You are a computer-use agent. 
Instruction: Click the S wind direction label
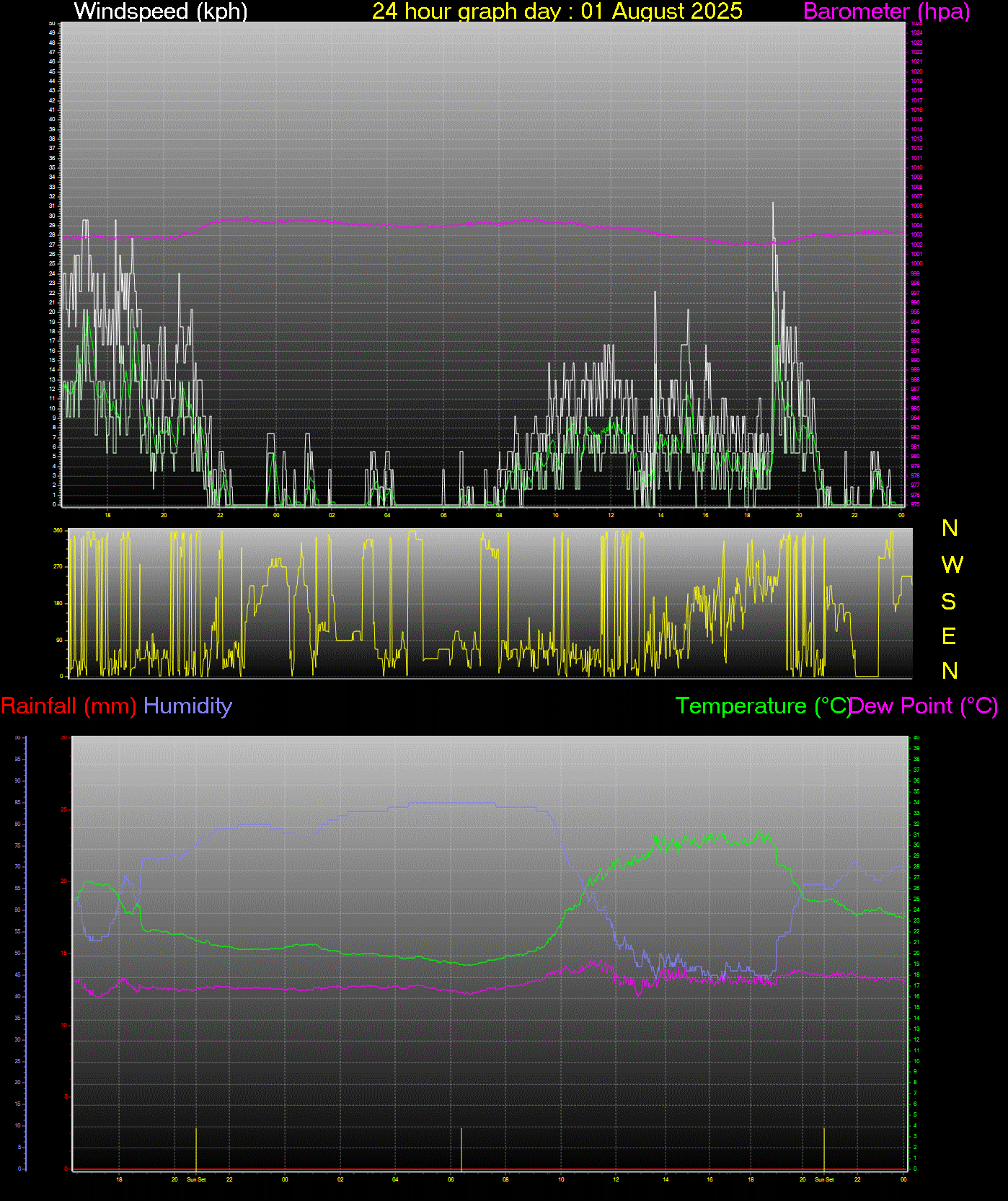tap(949, 601)
